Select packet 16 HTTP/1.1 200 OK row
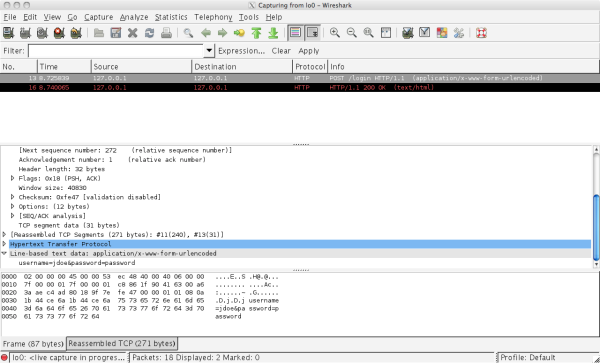600x363 pixels. coord(300,88)
